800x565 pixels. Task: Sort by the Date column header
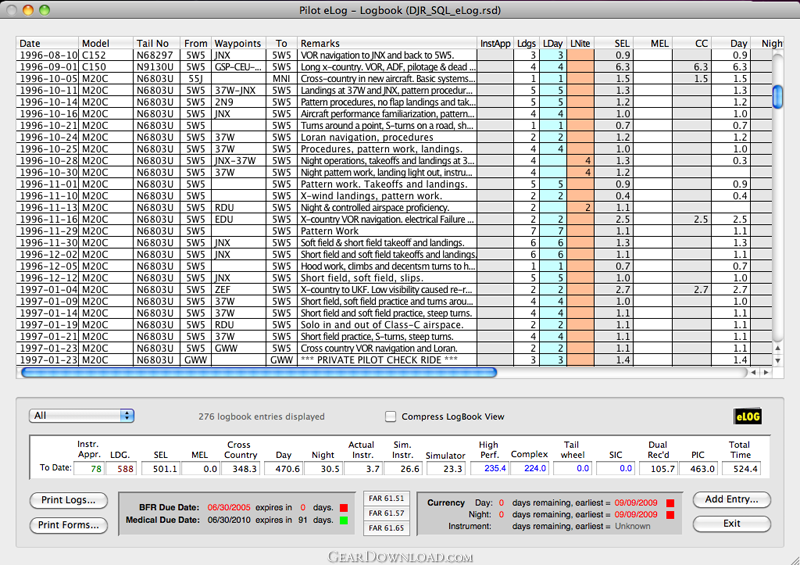(x=47, y=43)
